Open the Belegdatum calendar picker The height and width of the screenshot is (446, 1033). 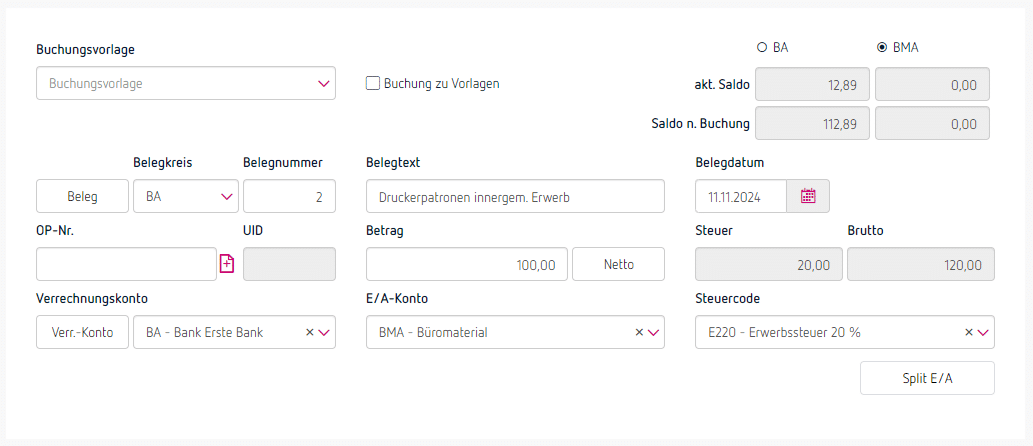click(x=808, y=197)
